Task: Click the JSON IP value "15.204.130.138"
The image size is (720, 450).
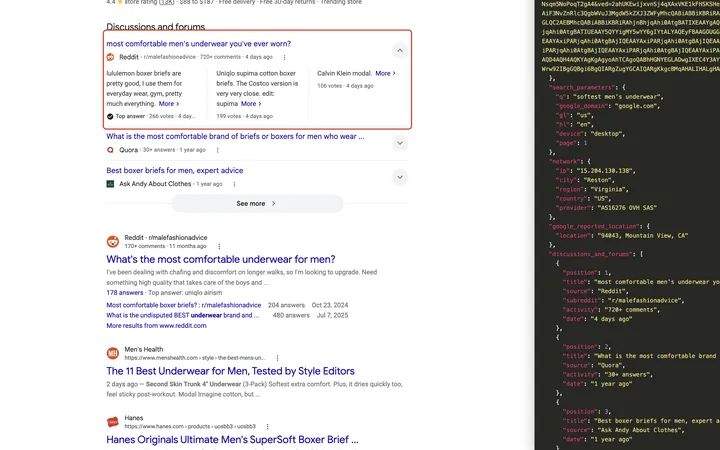Action: [606, 171]
